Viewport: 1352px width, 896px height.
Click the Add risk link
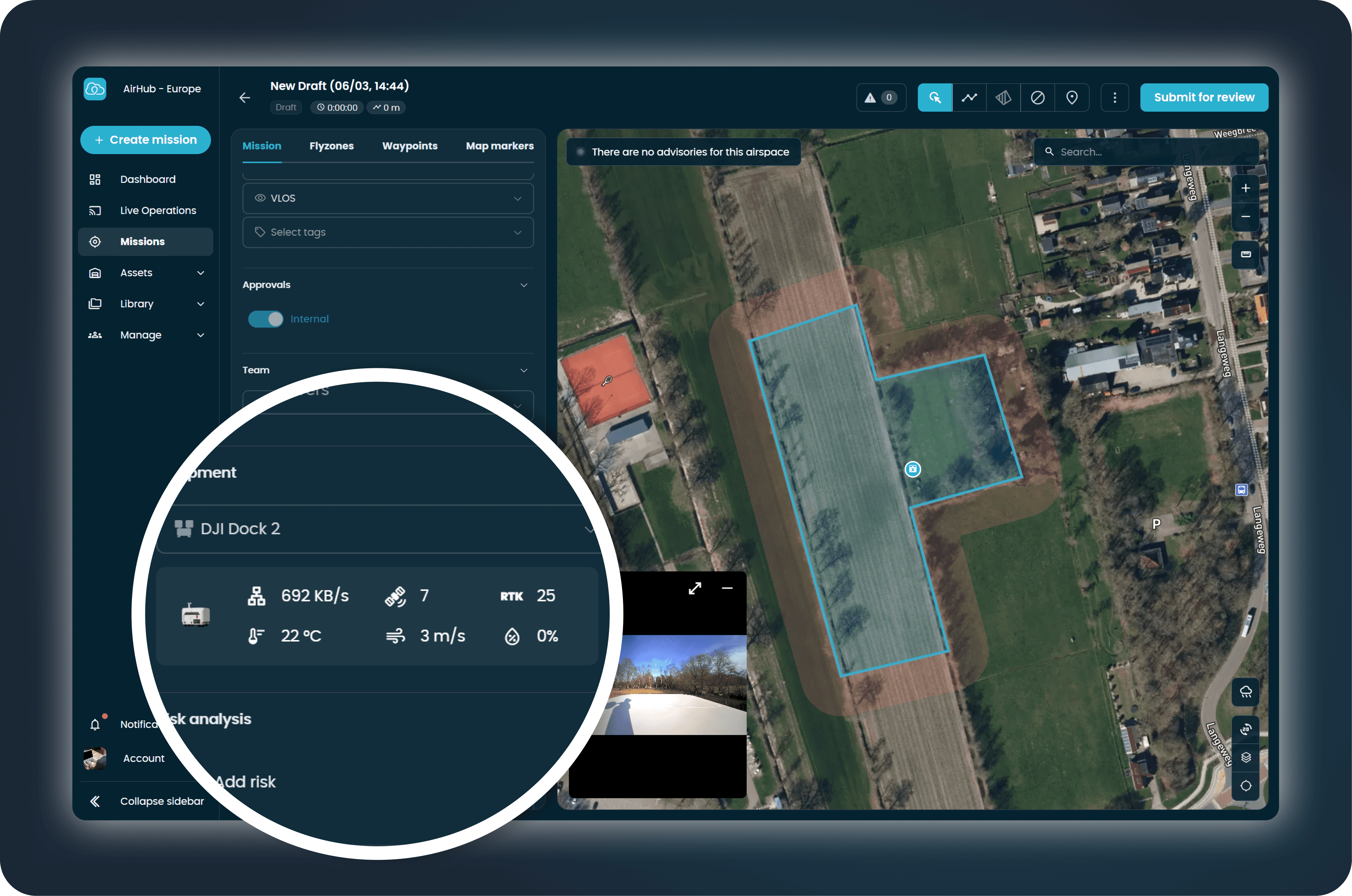pyautogui.click(x=245, y=782)
